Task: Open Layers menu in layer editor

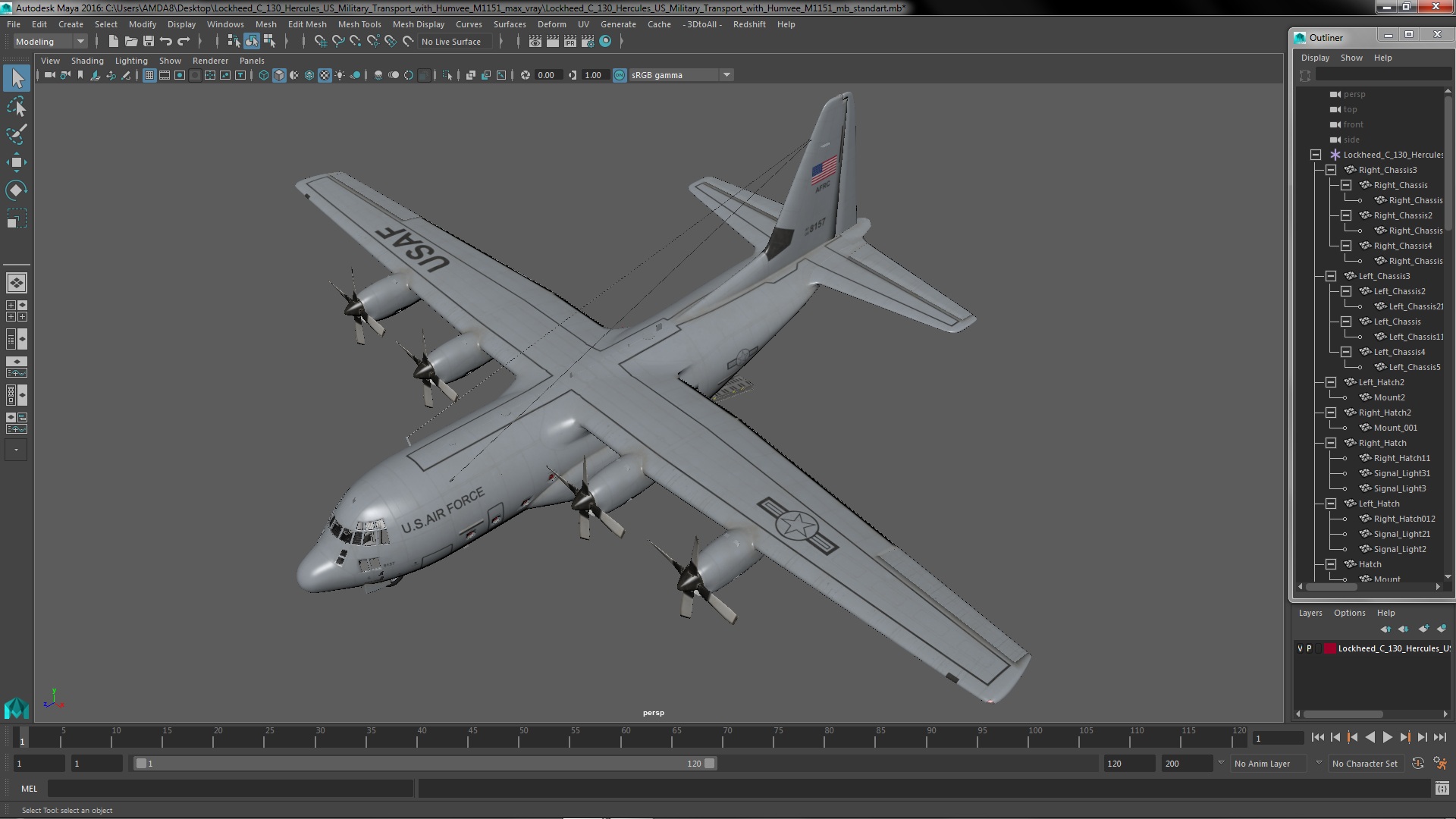Action: tap(1310, 613)
